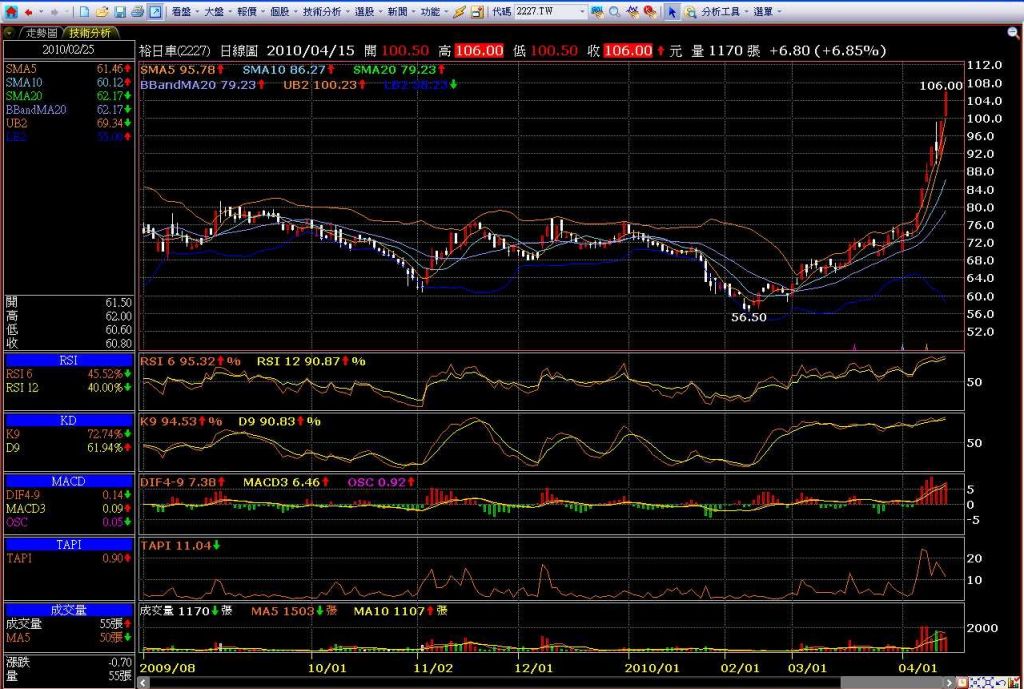The height and width of the screenshot is (689, 1024).
Task: Expand the stock code 2227.TW combo box
Action: click(x=582, y=12)
